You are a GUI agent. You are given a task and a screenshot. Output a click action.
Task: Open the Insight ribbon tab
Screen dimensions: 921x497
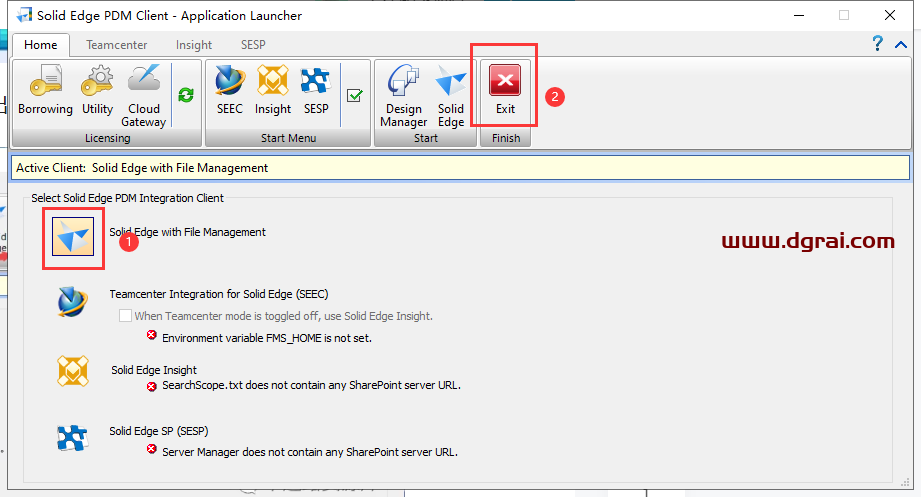tap(194, 45)
